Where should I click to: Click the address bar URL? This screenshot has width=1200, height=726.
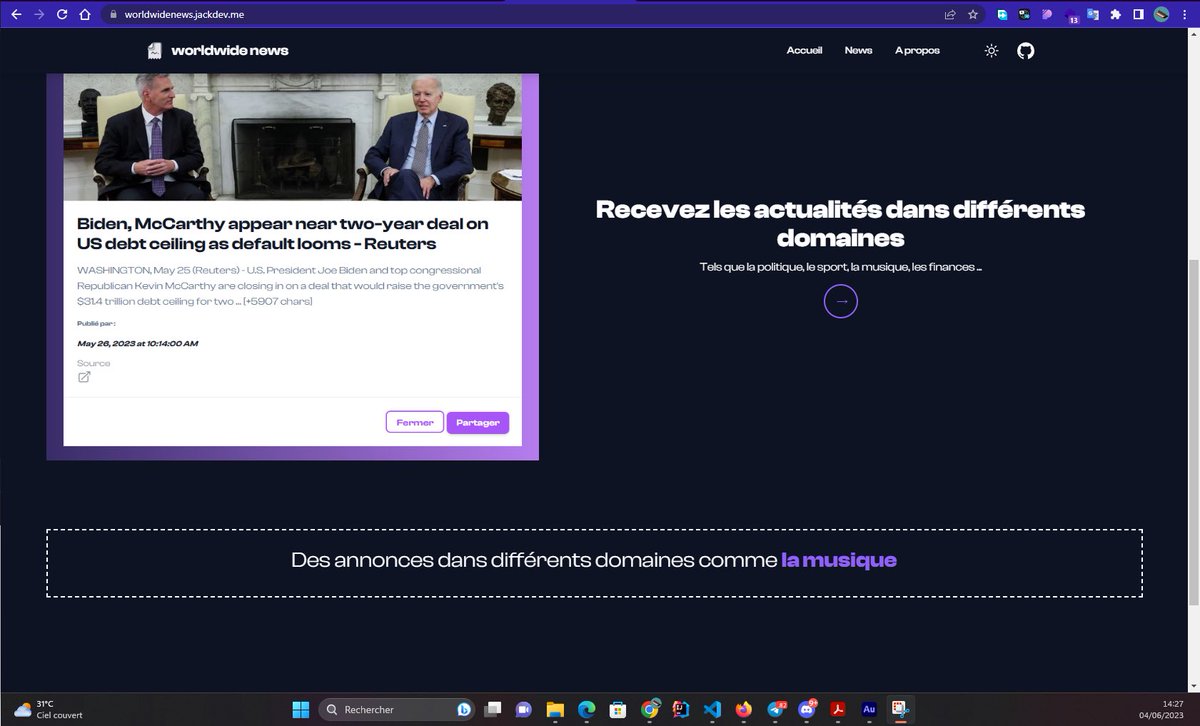coord(184,15)
